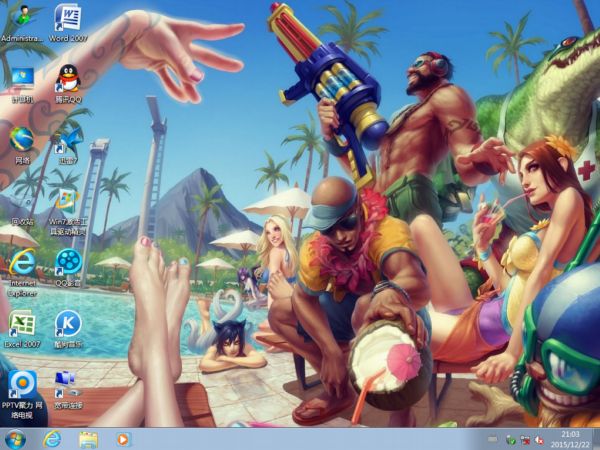Image resolution: width=600 pixels, height=450 pixels.
Task: Launch Internet Explorer from the desktop
Action: (x=22, y=265)
